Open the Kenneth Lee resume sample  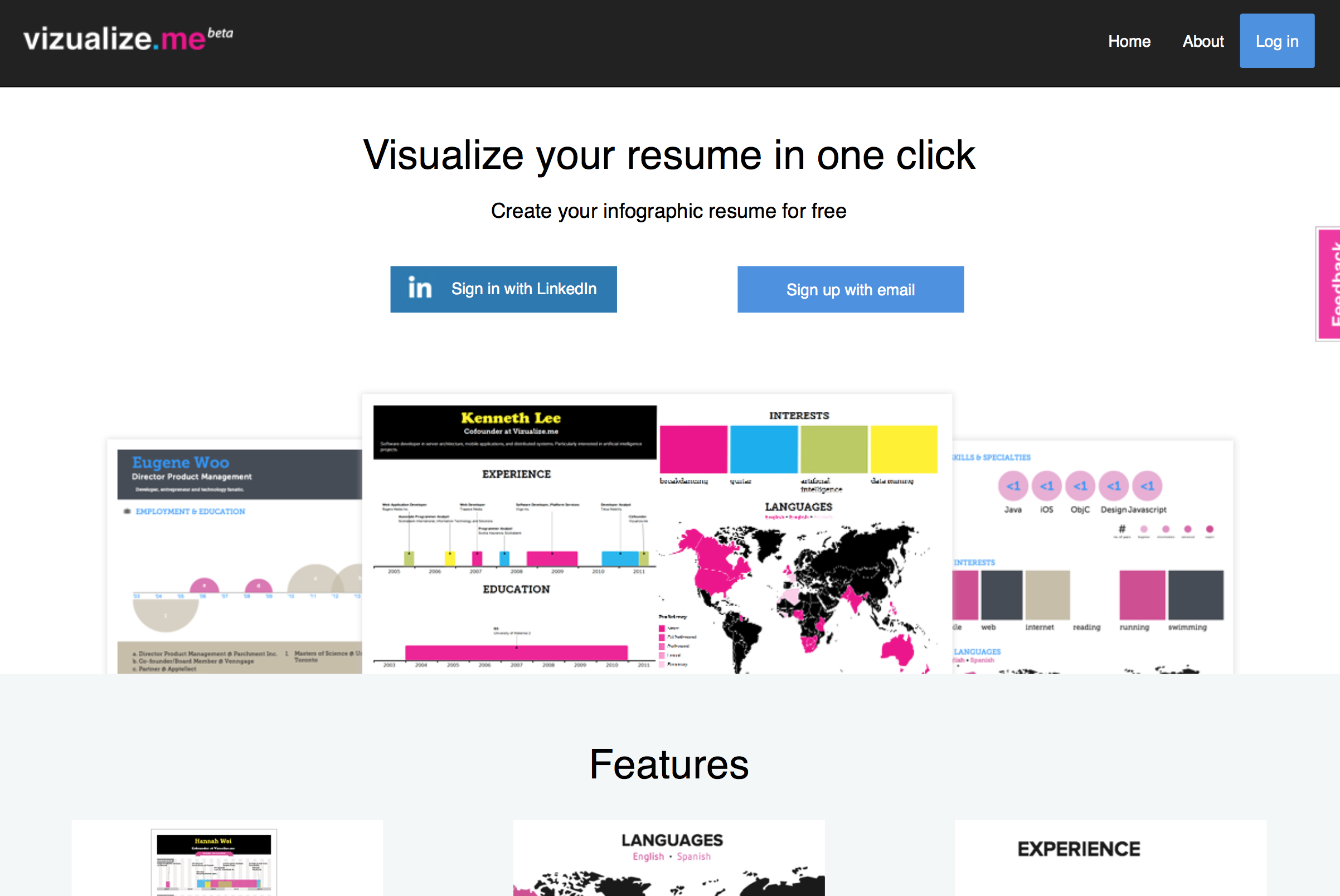point(657,534)
